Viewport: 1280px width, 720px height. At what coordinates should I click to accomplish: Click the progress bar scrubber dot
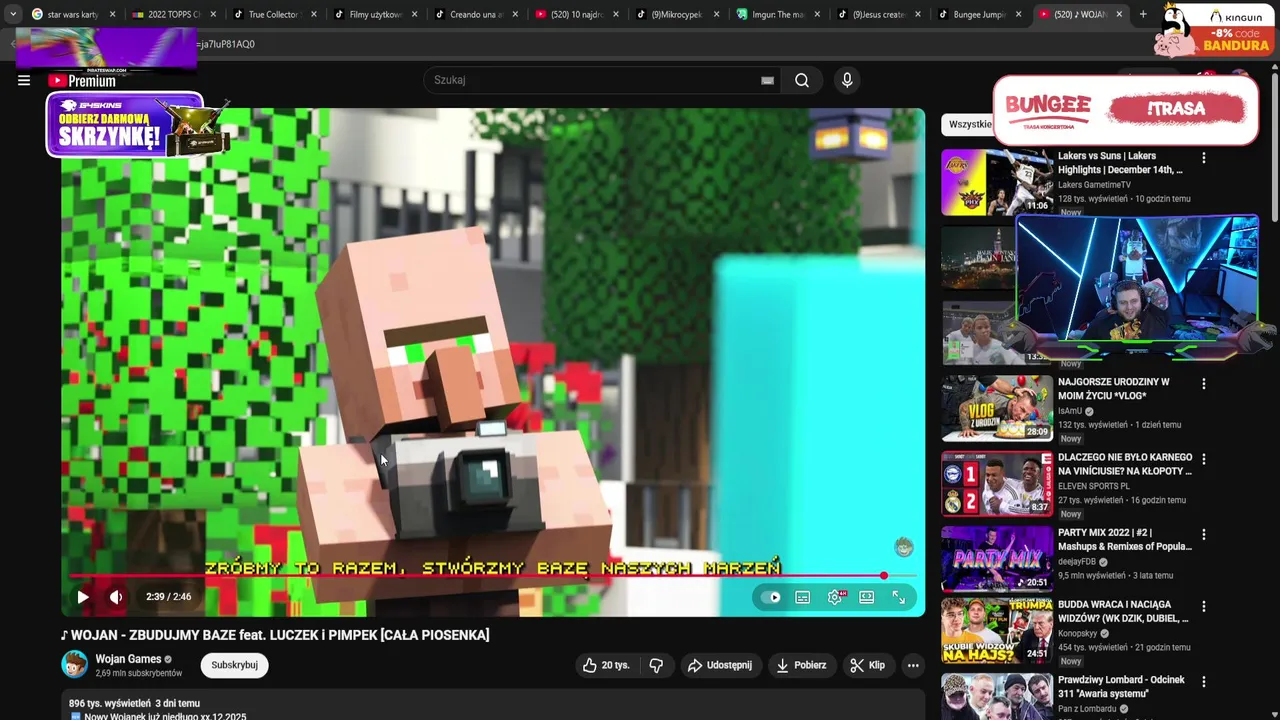[x=884, y=576]
